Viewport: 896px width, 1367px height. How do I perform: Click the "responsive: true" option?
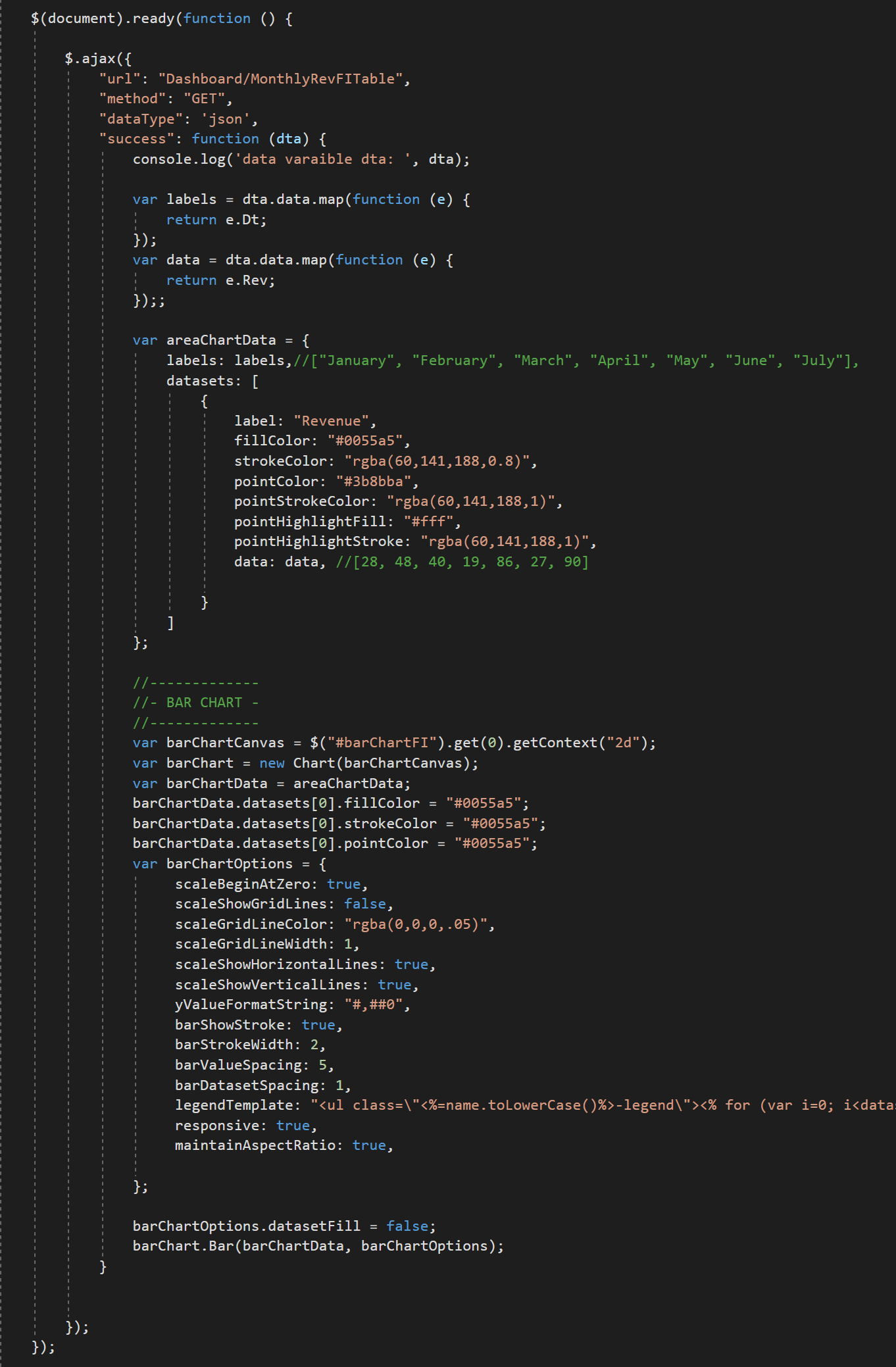tap(246, 1126)
